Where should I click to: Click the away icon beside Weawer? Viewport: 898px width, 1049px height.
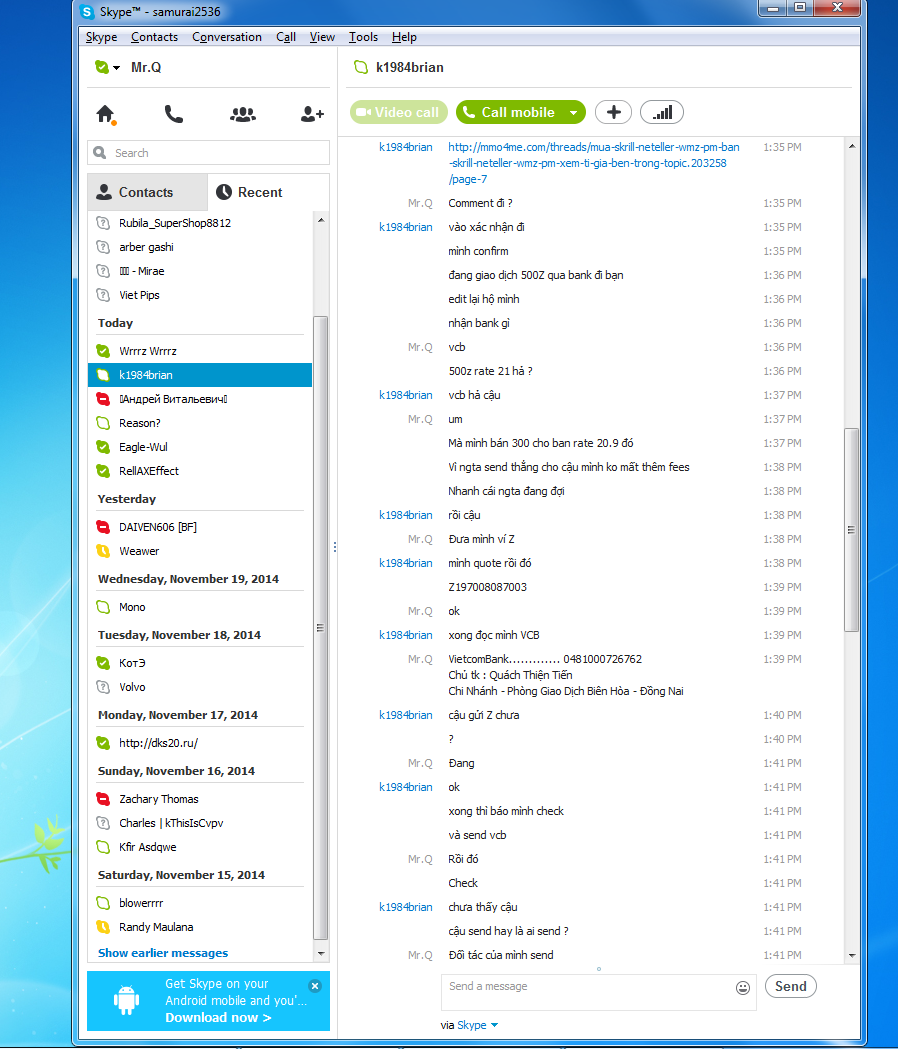[103, 551]
